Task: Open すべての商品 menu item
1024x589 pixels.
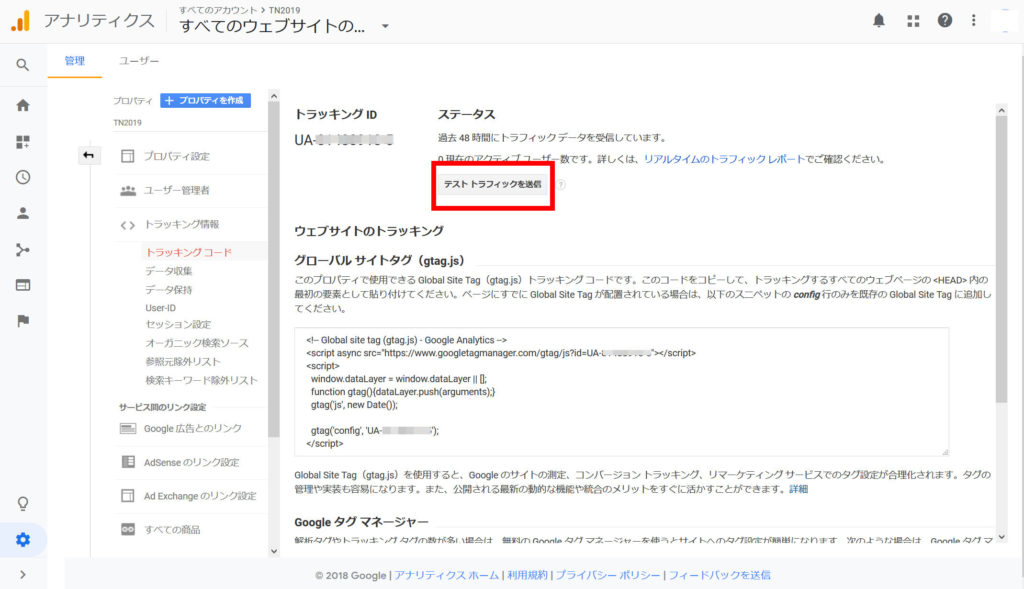Action: click(172, 530)
